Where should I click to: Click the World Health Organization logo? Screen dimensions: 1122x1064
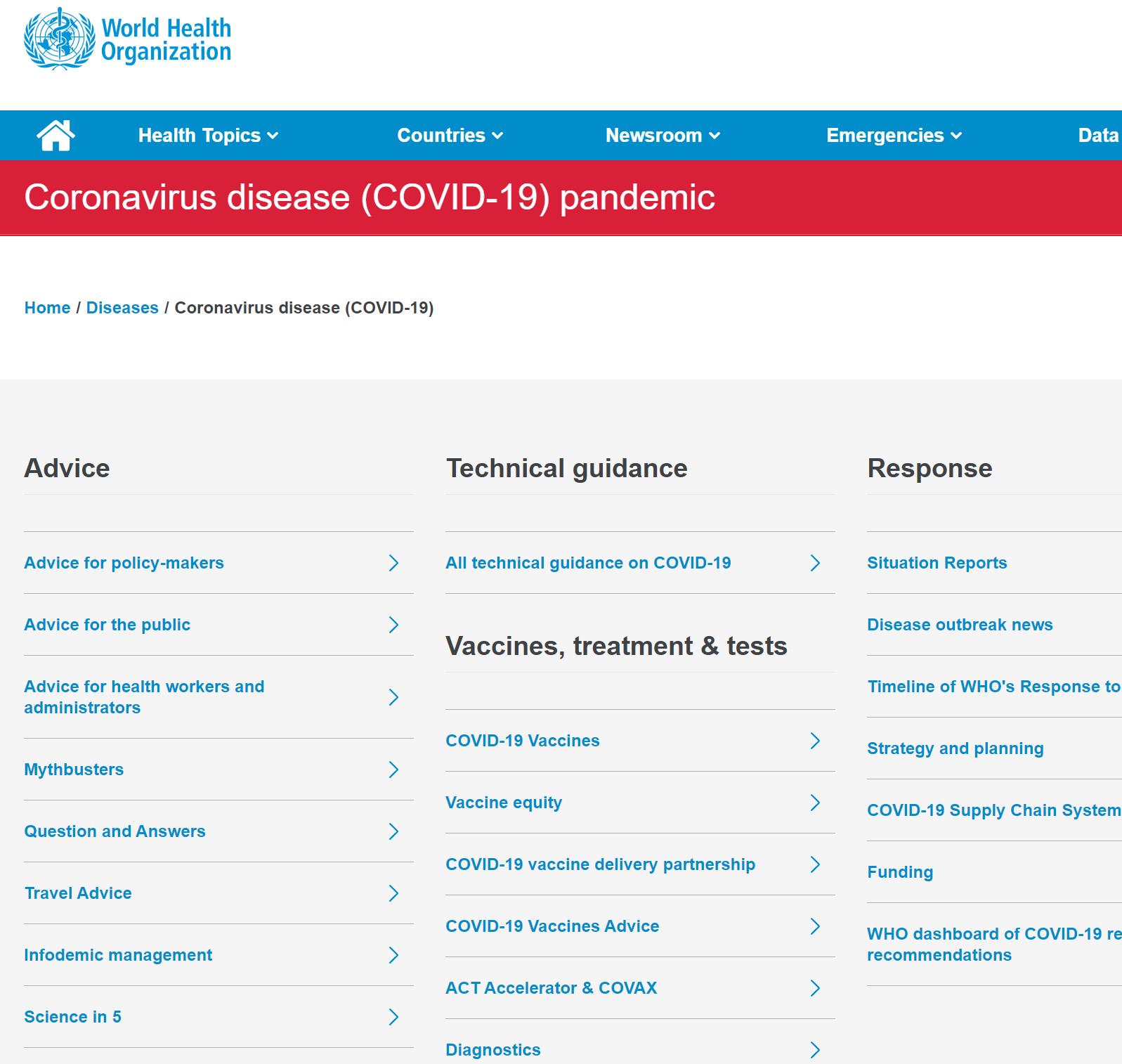(128, 39)
